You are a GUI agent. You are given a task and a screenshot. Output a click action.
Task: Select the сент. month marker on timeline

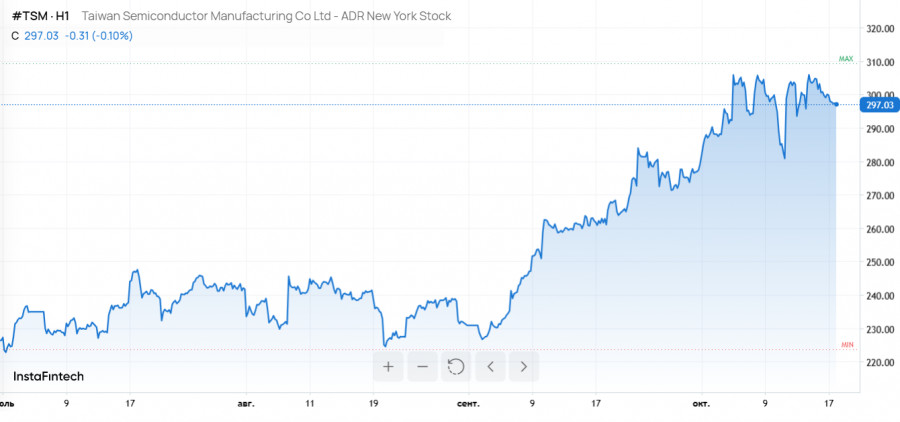click(x=467, y=404)
